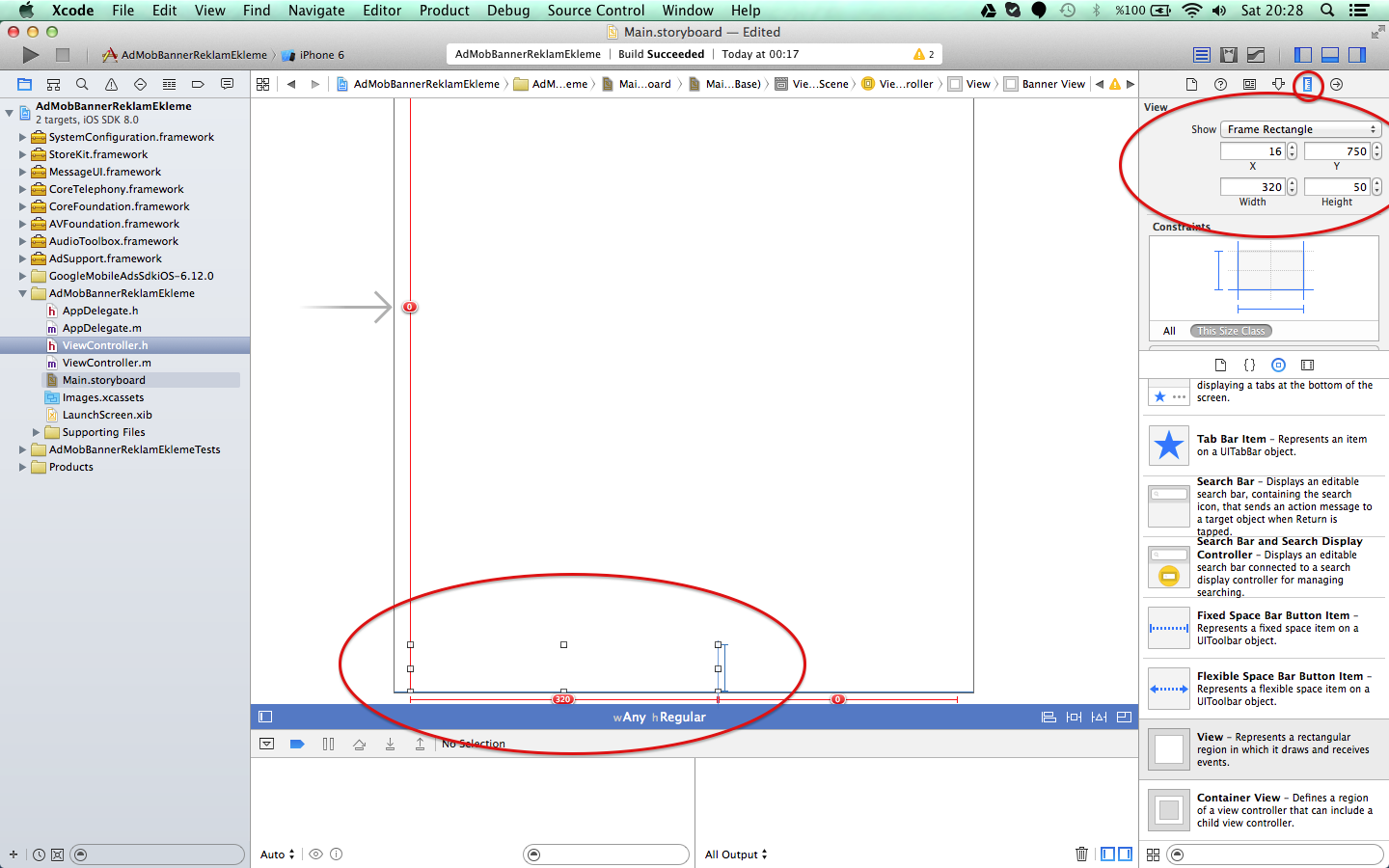Open the Size inspector

(1307, 84)
